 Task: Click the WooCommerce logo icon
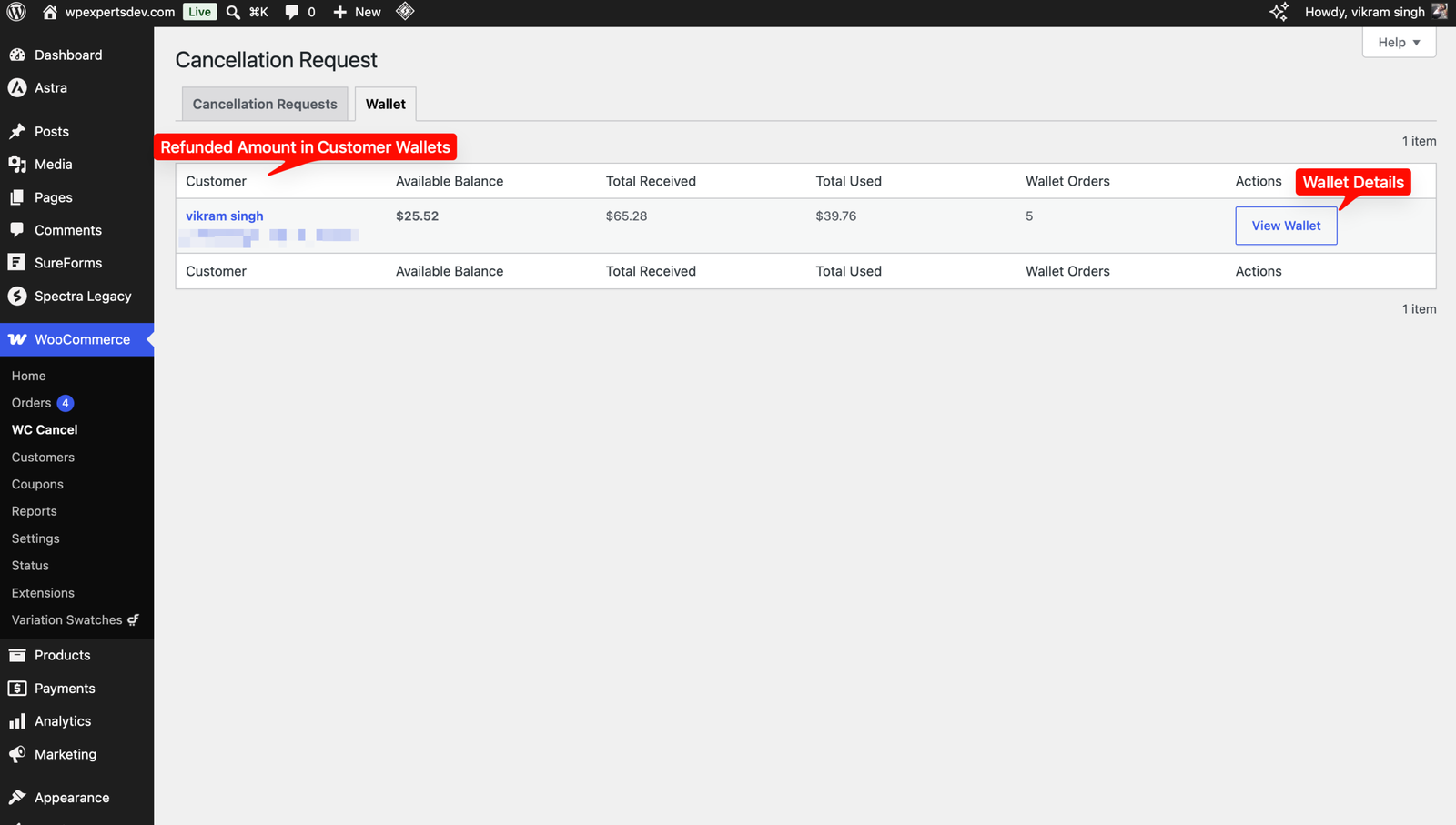(x=17, y=339)
